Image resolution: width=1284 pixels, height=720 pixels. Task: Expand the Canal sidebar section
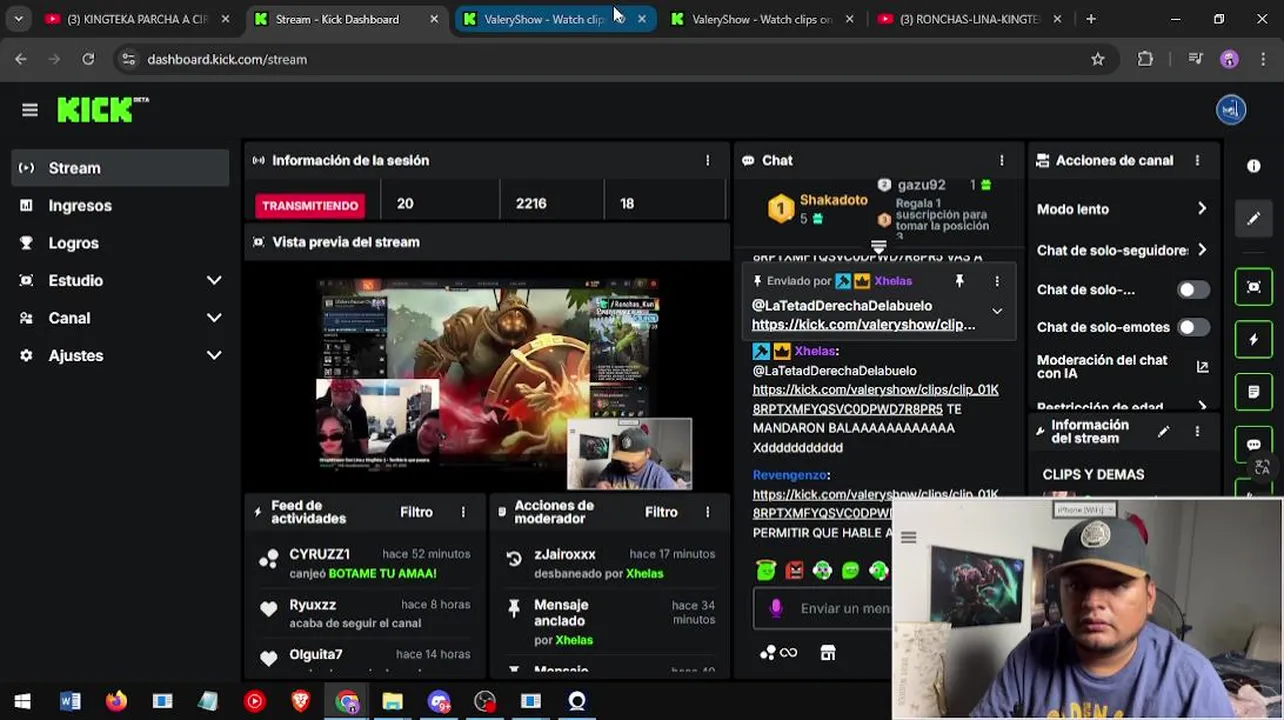[214, 318]
